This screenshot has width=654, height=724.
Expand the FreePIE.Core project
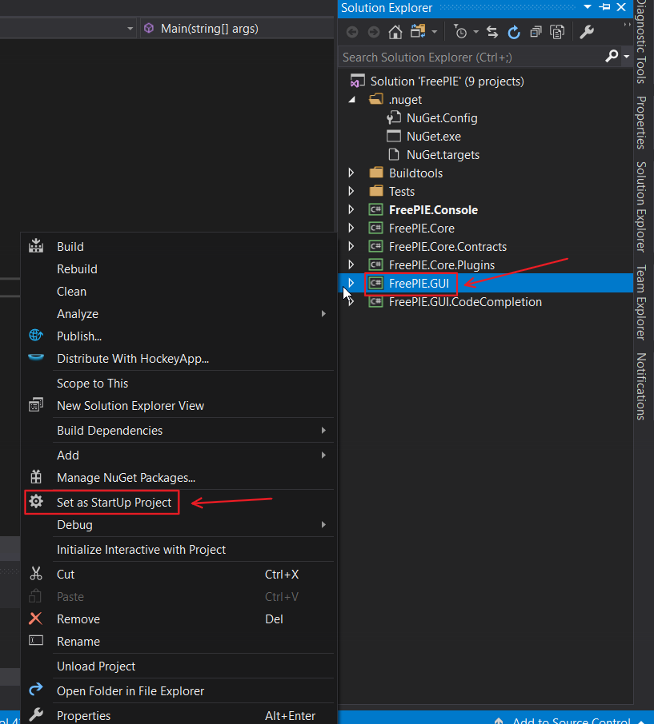pos(351,228)
